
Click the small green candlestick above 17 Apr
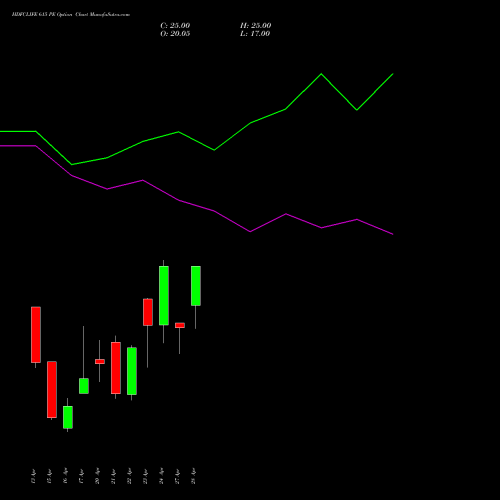84,386
